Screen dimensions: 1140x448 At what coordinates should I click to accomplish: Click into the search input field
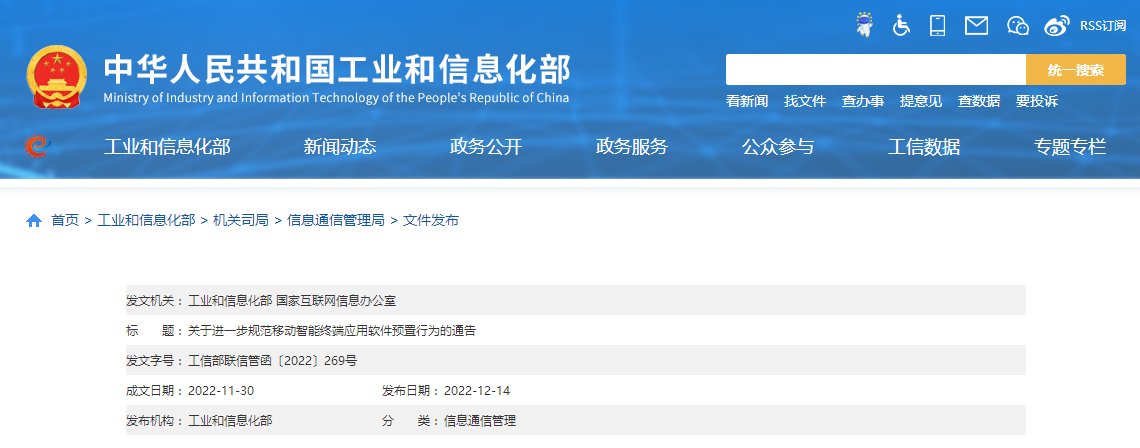pos(876,70)
